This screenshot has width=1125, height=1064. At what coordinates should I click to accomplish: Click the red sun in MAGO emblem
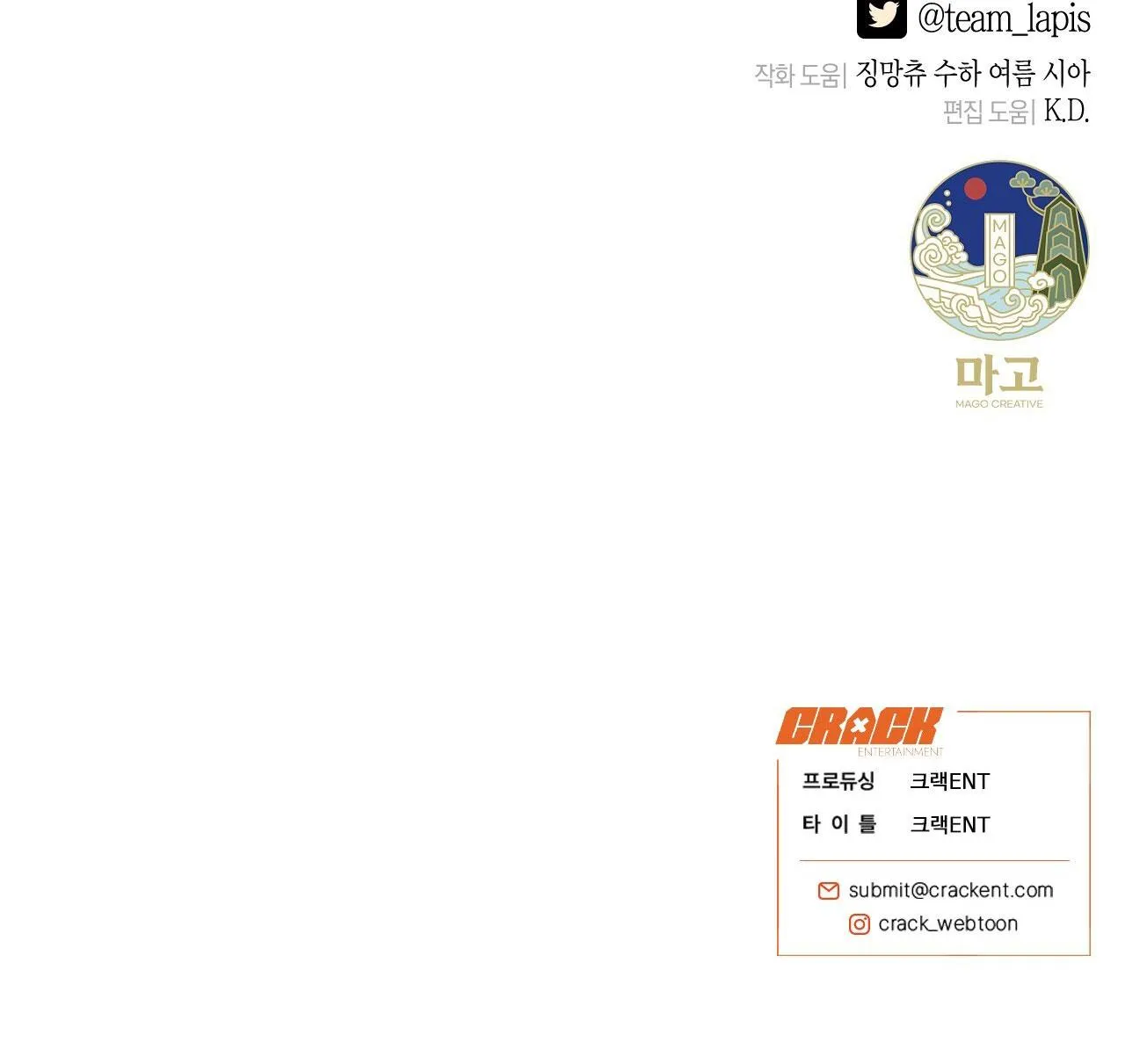tap(976, 189)
